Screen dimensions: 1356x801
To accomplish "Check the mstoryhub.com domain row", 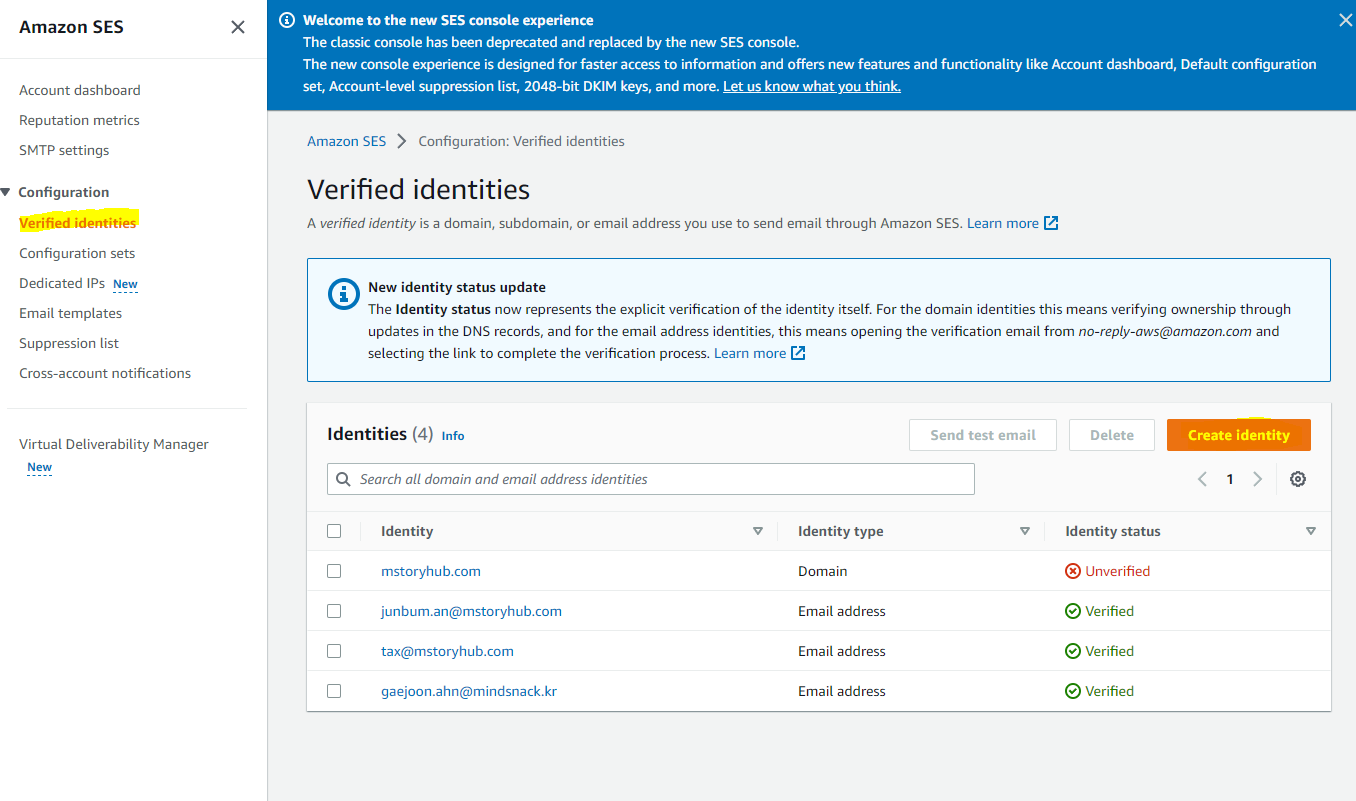I will point(334,571).
